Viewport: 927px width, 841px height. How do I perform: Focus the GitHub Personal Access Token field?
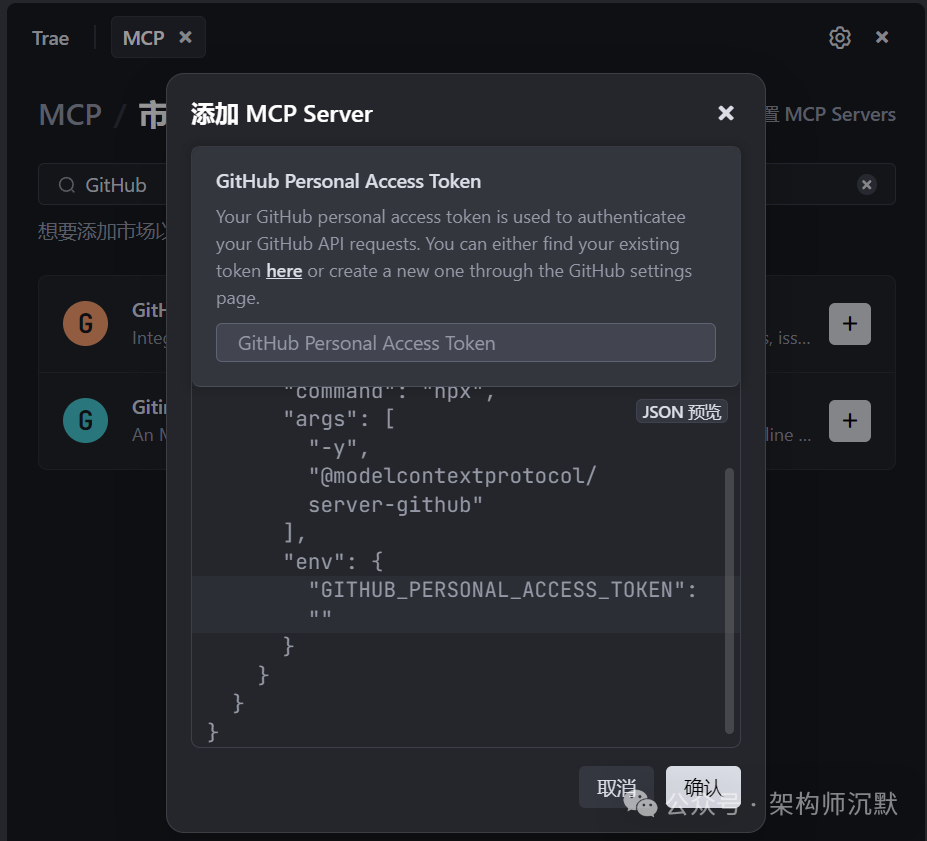tap(466, 343)
